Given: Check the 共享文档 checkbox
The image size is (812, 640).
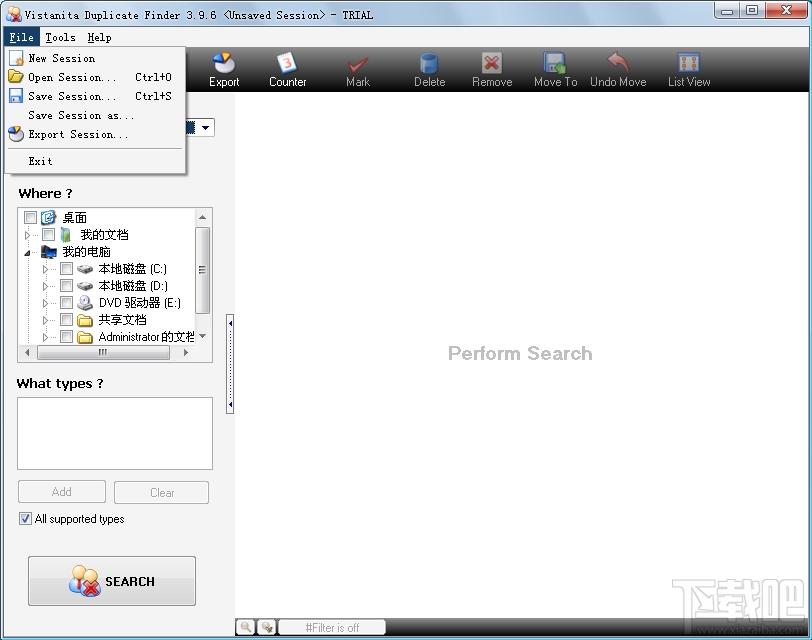Looking at the screenshot, I should (x=66, y=319).
